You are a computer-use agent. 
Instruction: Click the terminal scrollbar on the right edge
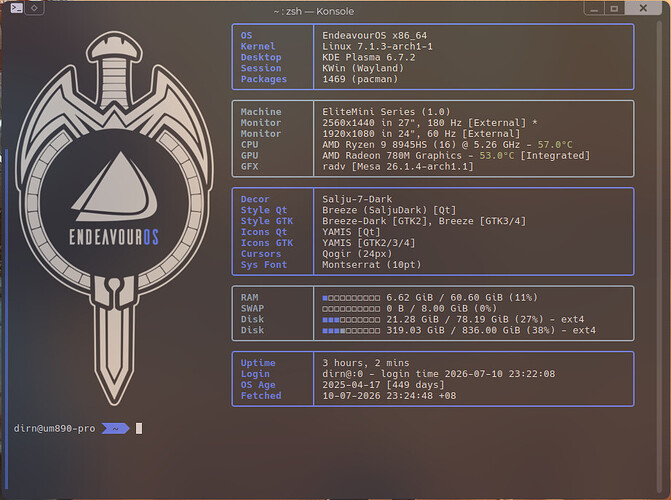pyautogui.click(x=659, y=255)
